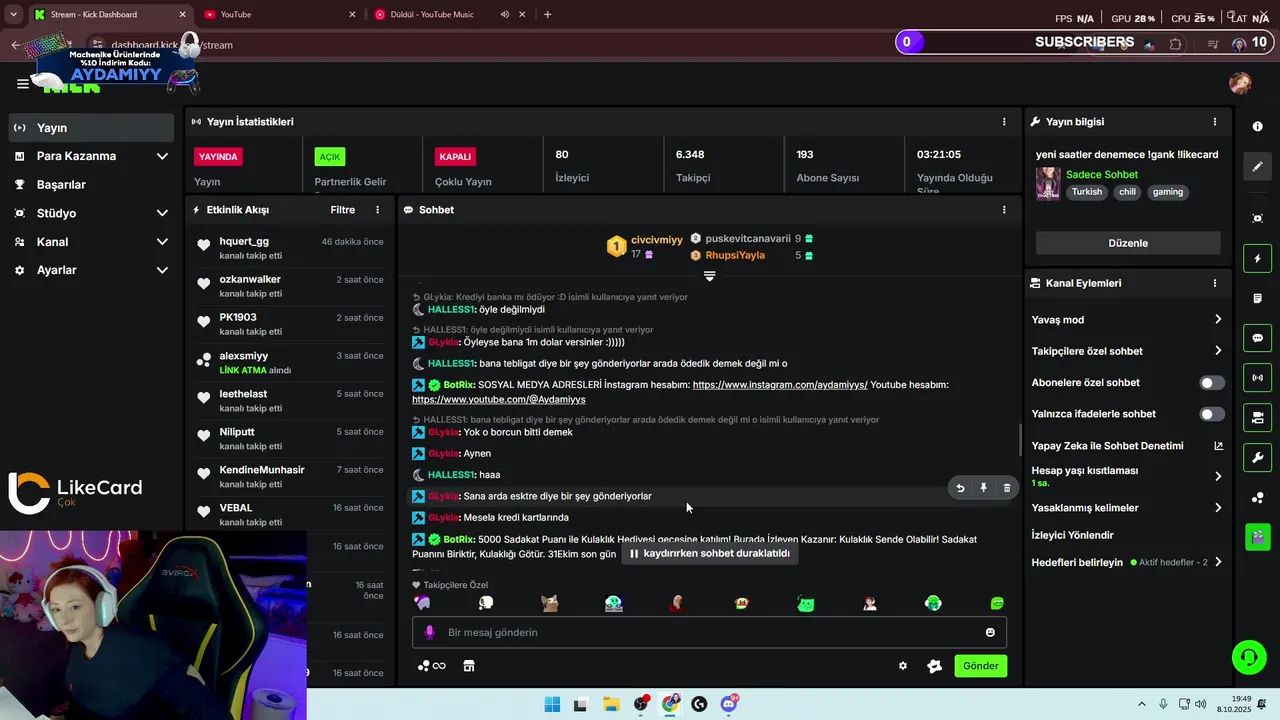Open the Kanal Eylemleri three-dot menu

click(x=1215, y=283)
